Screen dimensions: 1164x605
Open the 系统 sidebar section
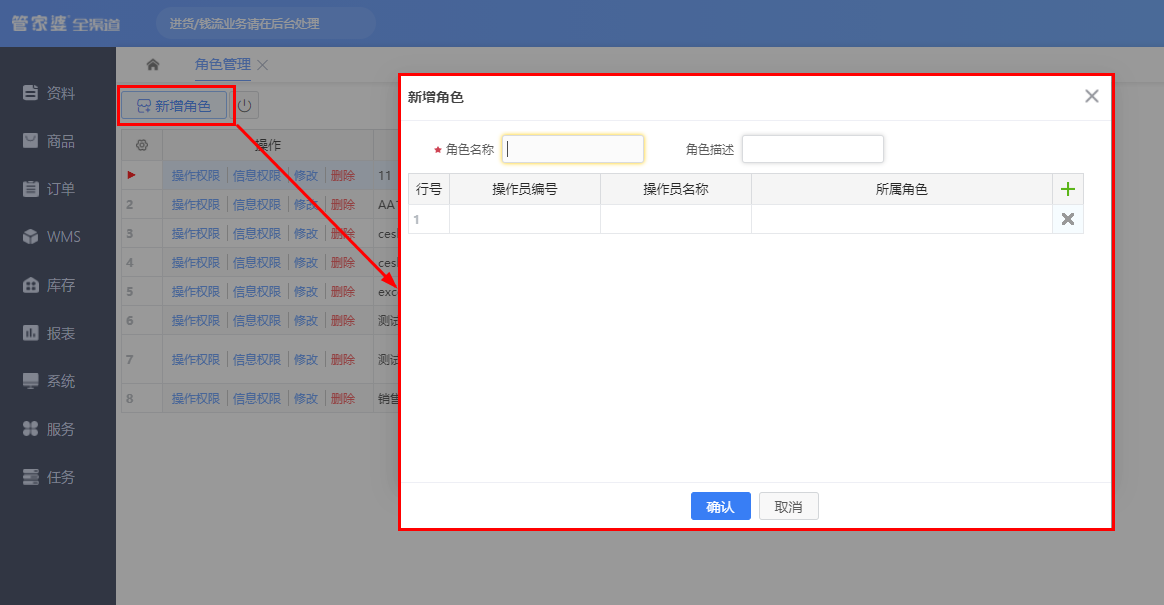49,381
